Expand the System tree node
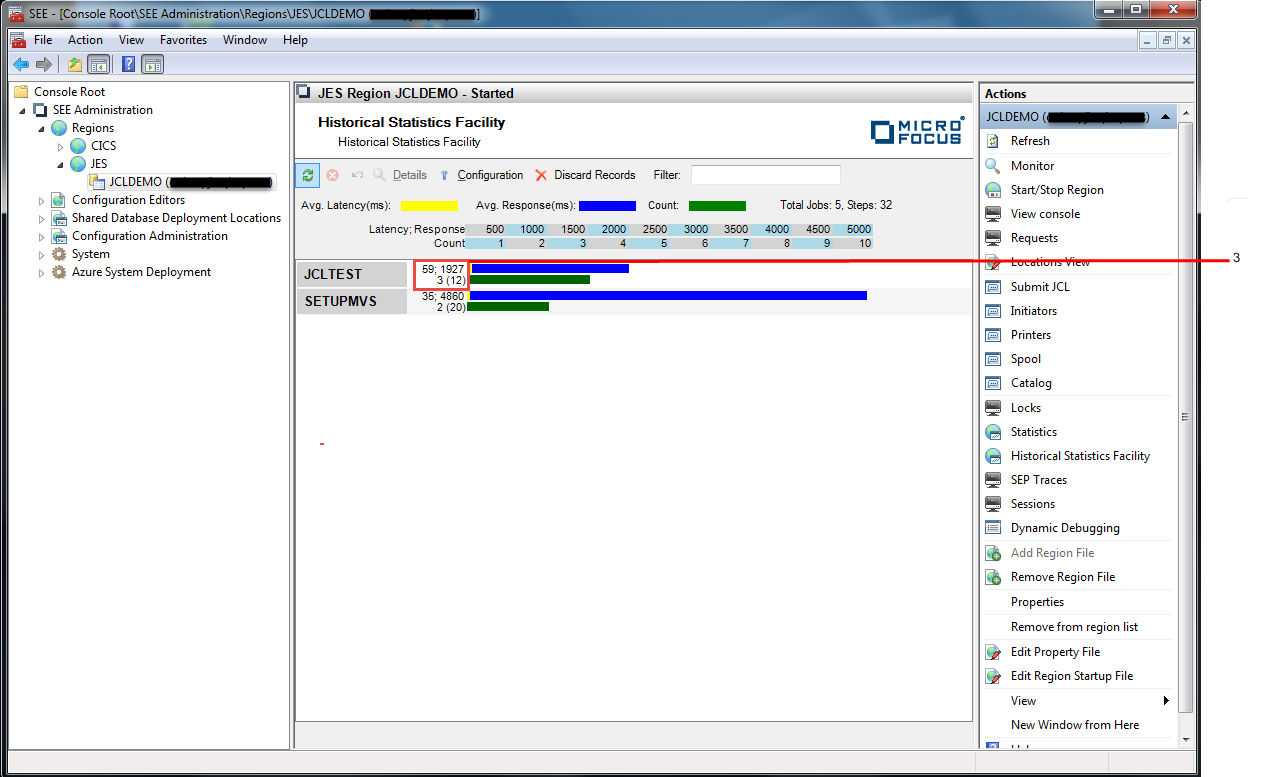This screenshot has height=777, width=1288. click(42, 255)
